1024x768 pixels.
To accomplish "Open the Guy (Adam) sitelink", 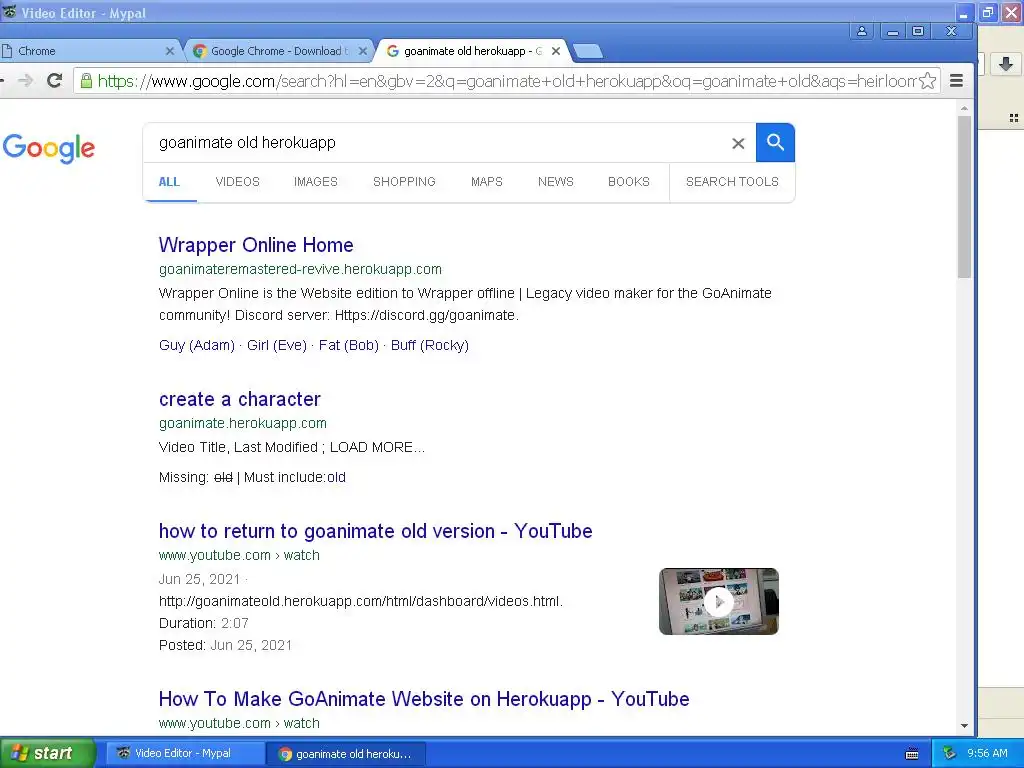I will (197, 345).
